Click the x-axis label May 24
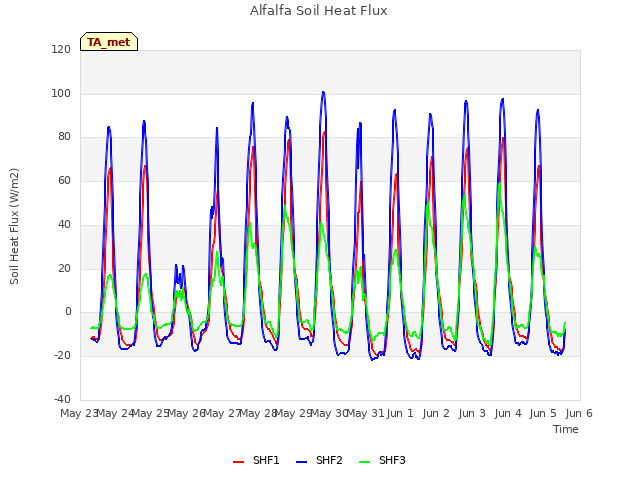 (x=116, y=413)
